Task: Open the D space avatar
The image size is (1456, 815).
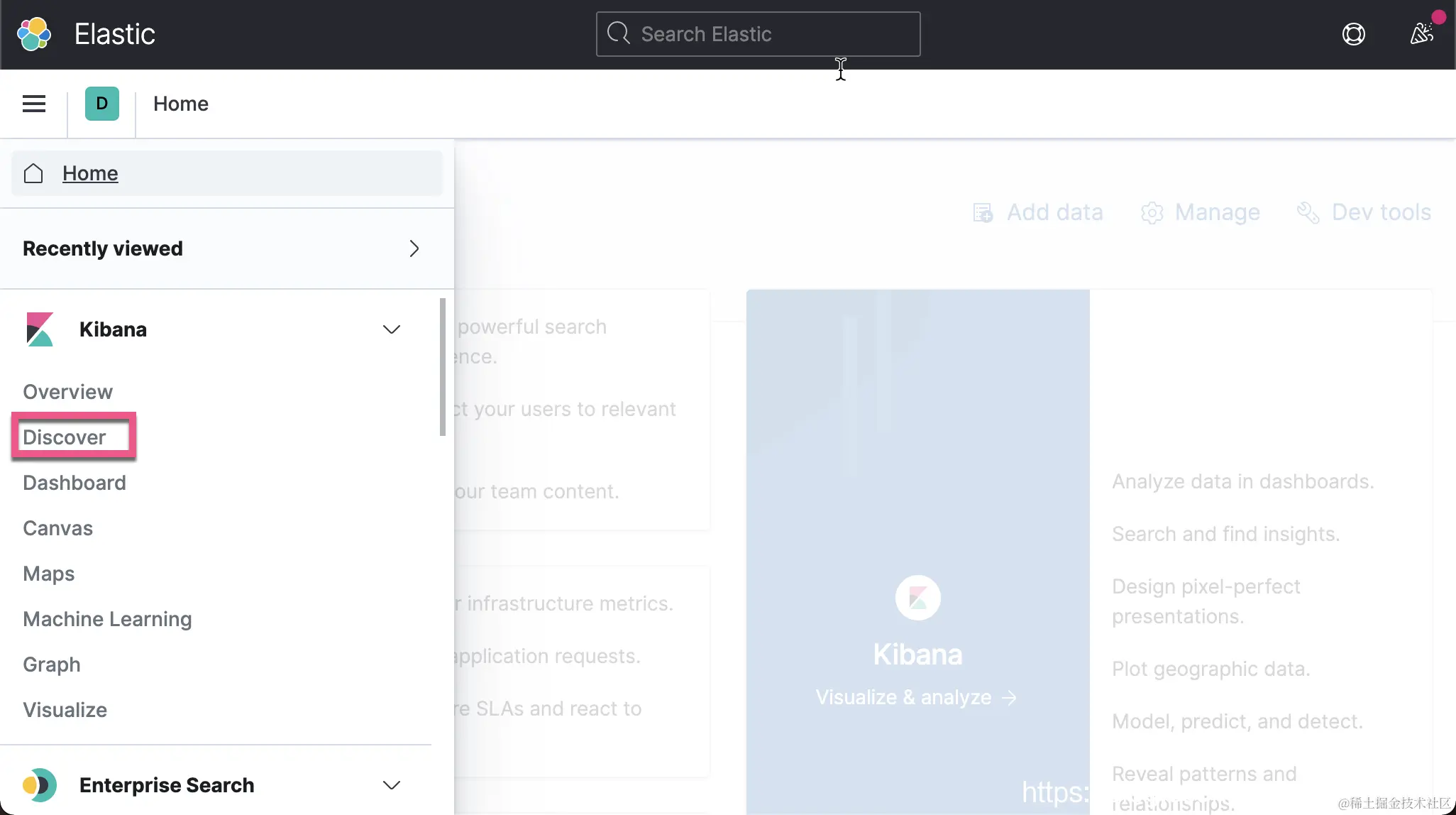Action: click(x=101, y=104)
